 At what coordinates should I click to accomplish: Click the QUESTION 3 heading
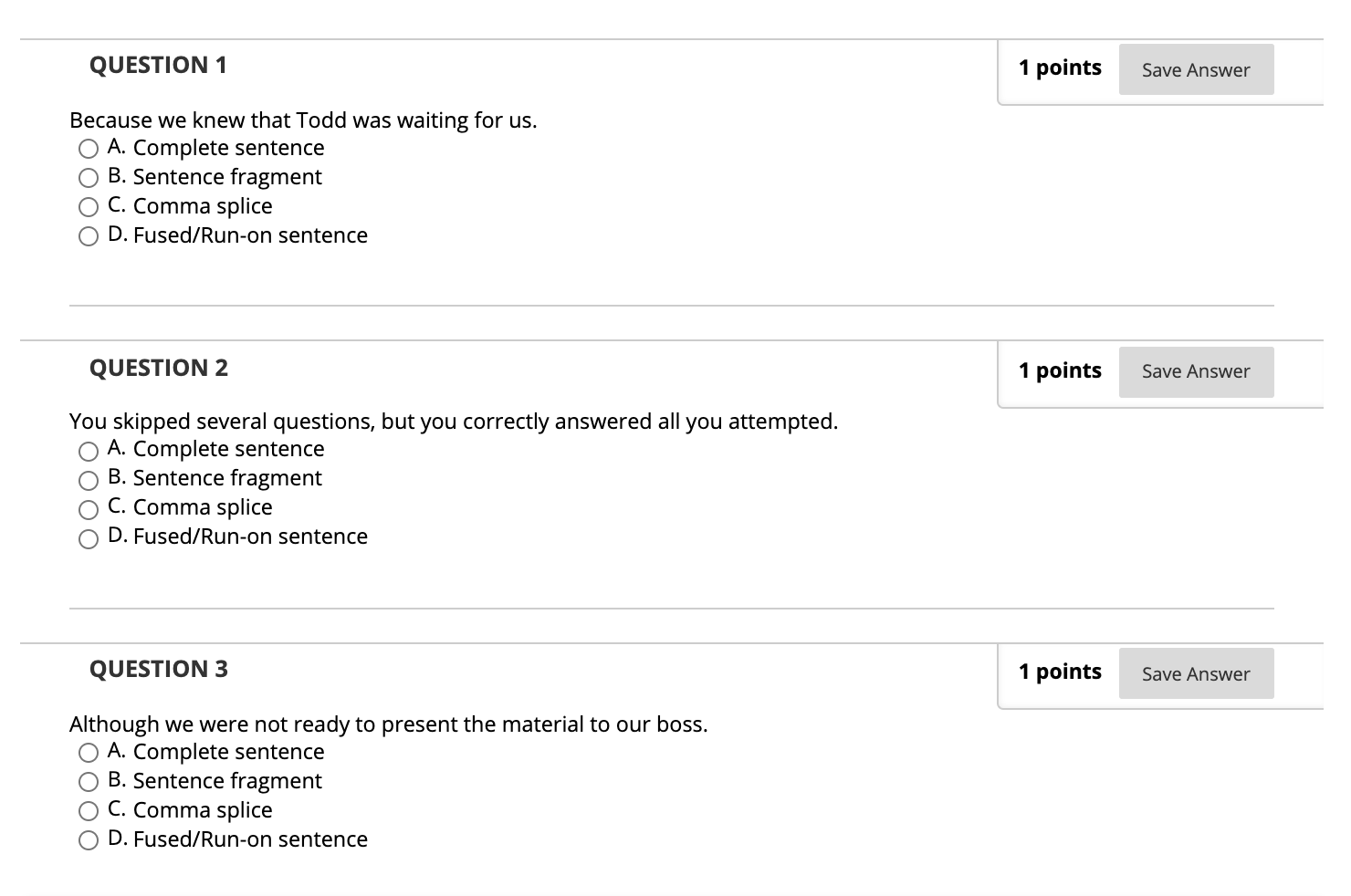pos(159,669)
